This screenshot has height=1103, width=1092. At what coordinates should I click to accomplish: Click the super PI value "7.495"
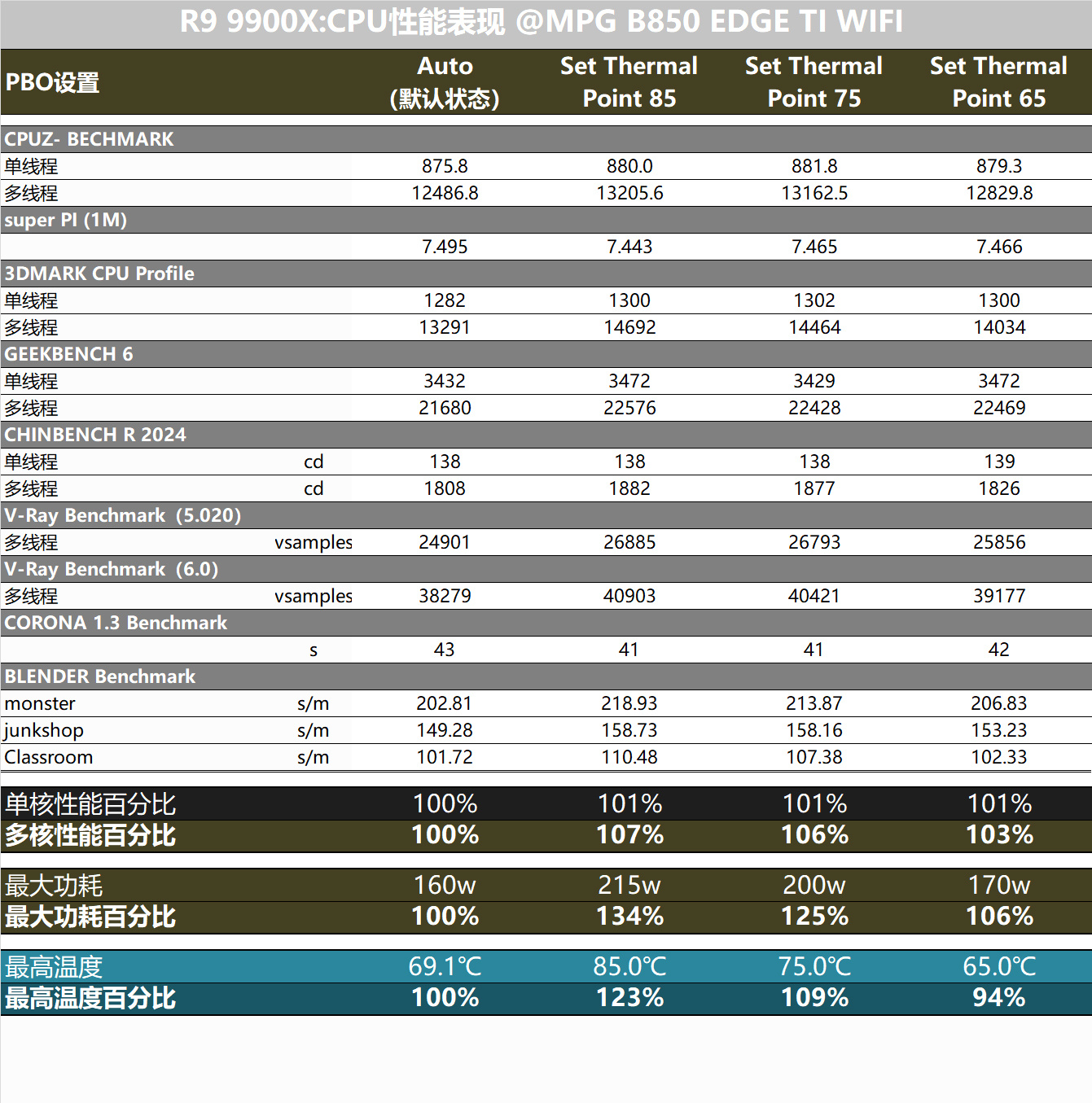click(445, 247)
